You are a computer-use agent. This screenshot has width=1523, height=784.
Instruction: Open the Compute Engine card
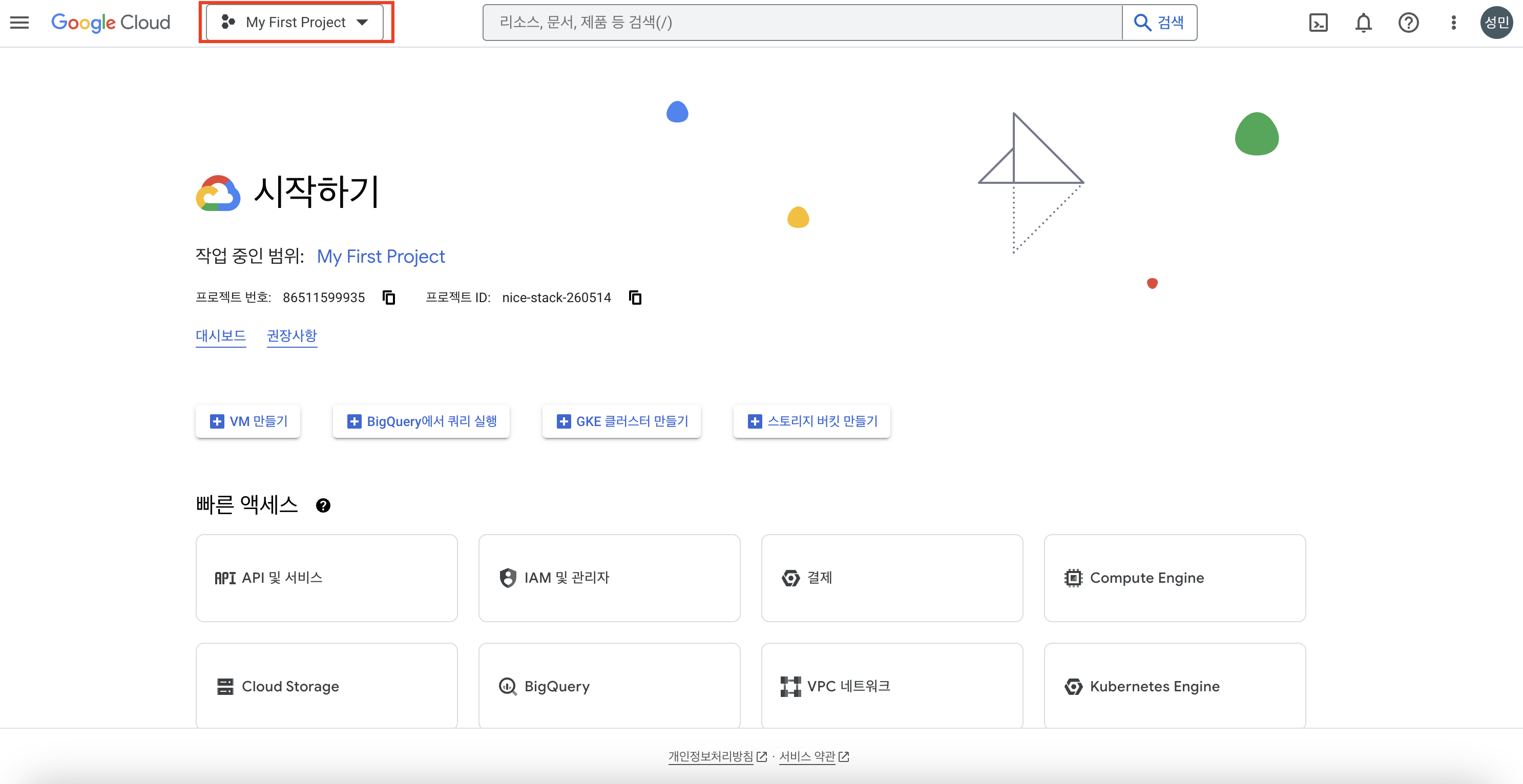pyautogui.click(x=1175, y=578)
